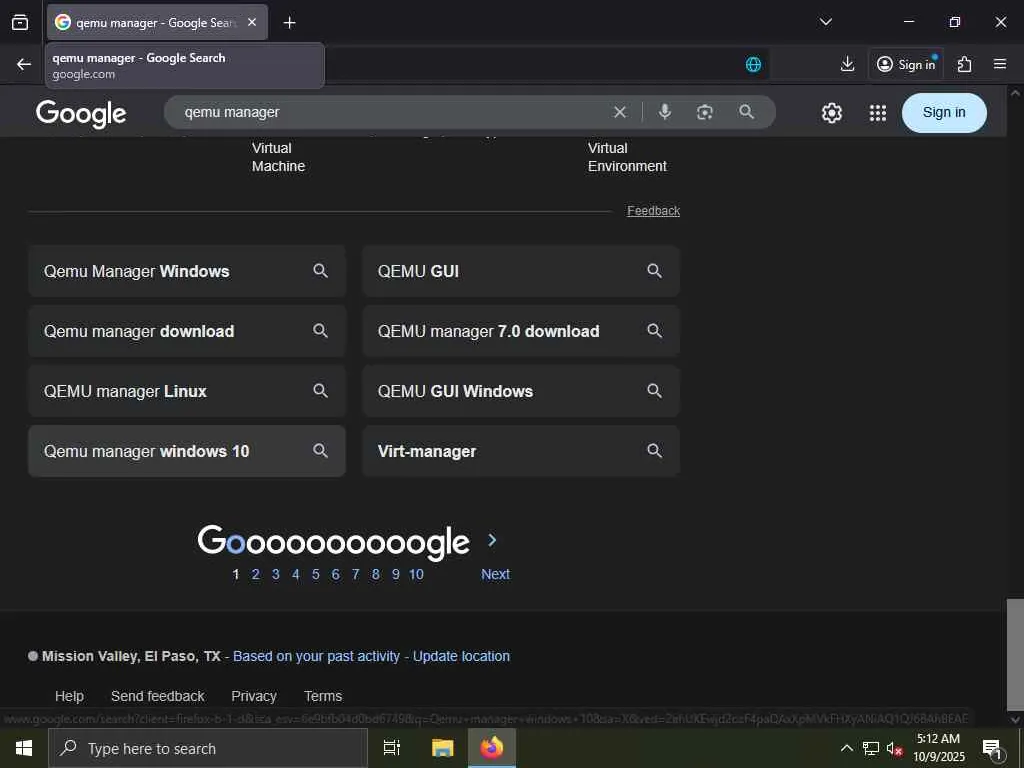This screenshot has width=1024, height=768.
Task: Open the Privacy footer link
Action: click(254, 696)
